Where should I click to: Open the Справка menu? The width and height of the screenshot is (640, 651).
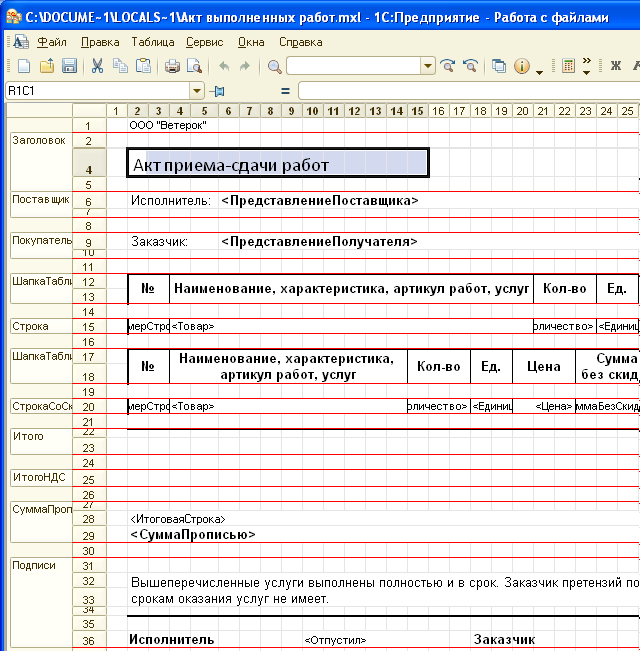pos(300,42)
